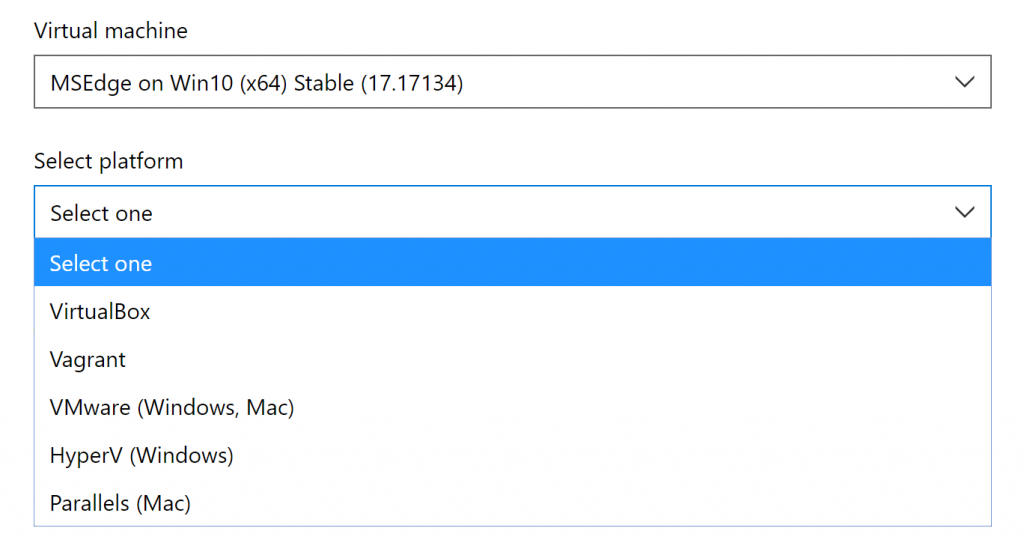Choose Vagrant from the platform list

tap(88, 360)
